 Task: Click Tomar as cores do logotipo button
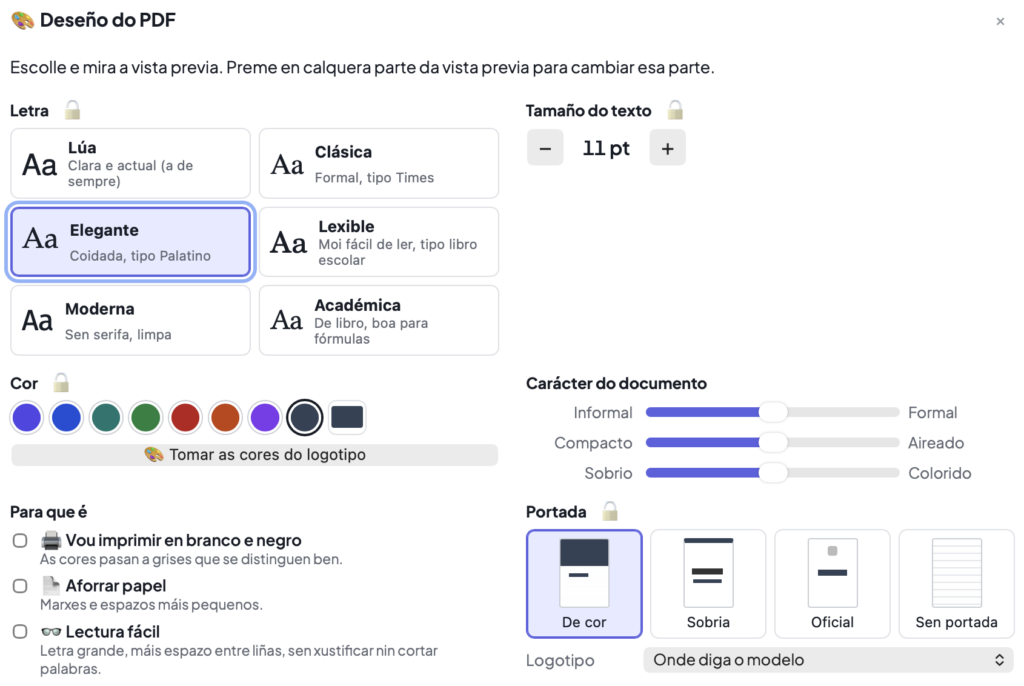(255, 455)
